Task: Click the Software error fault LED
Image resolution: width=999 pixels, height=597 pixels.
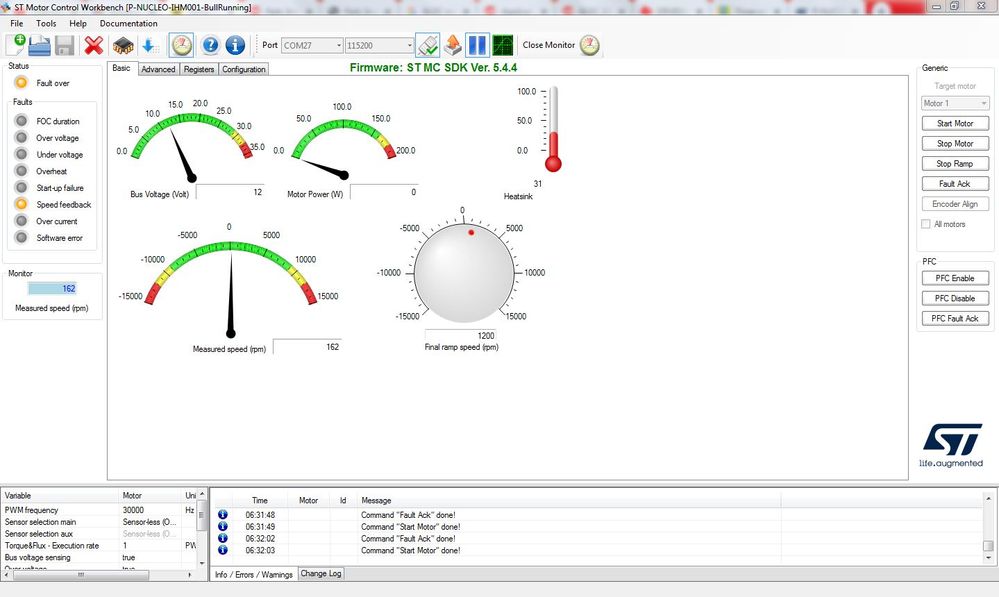Action: tap(21, 237)
